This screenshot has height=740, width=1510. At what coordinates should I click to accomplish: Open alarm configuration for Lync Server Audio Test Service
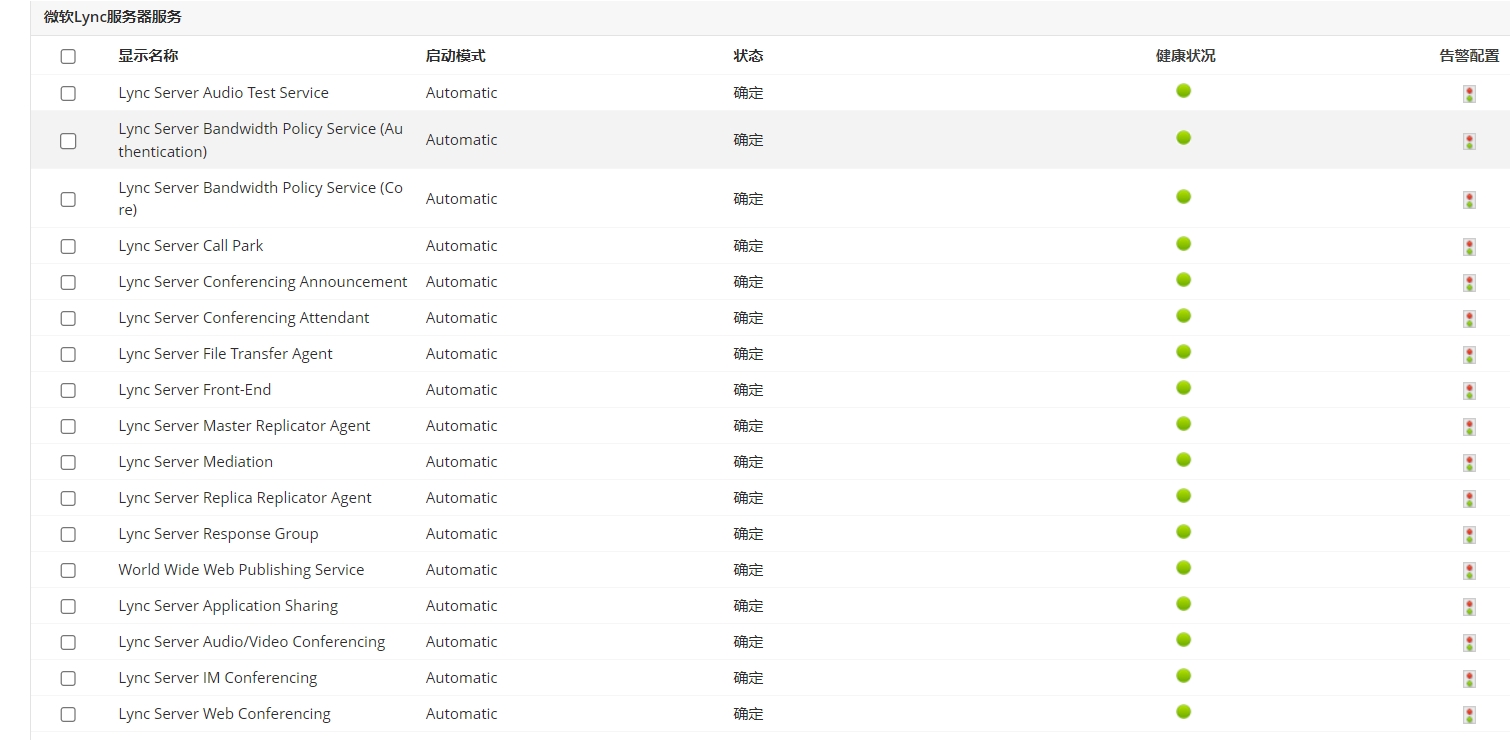pos(1469,94)
